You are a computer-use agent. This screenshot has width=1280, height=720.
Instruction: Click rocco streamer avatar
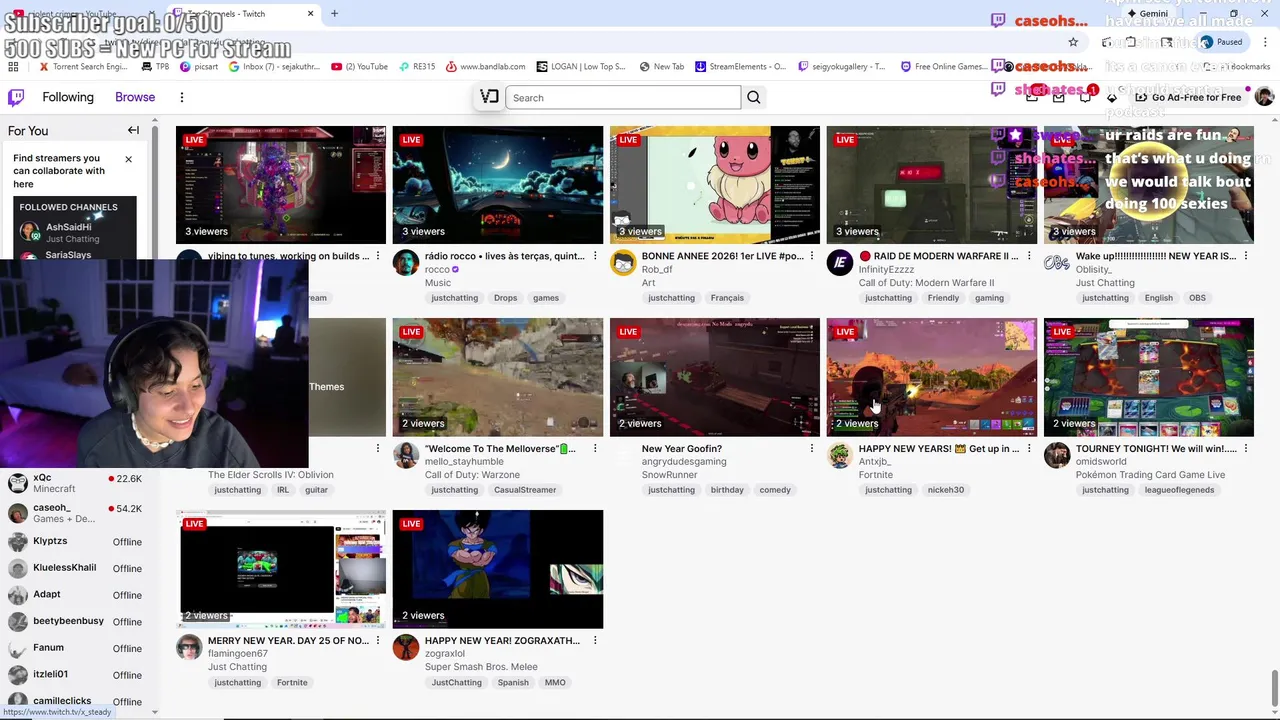[406, 263]
